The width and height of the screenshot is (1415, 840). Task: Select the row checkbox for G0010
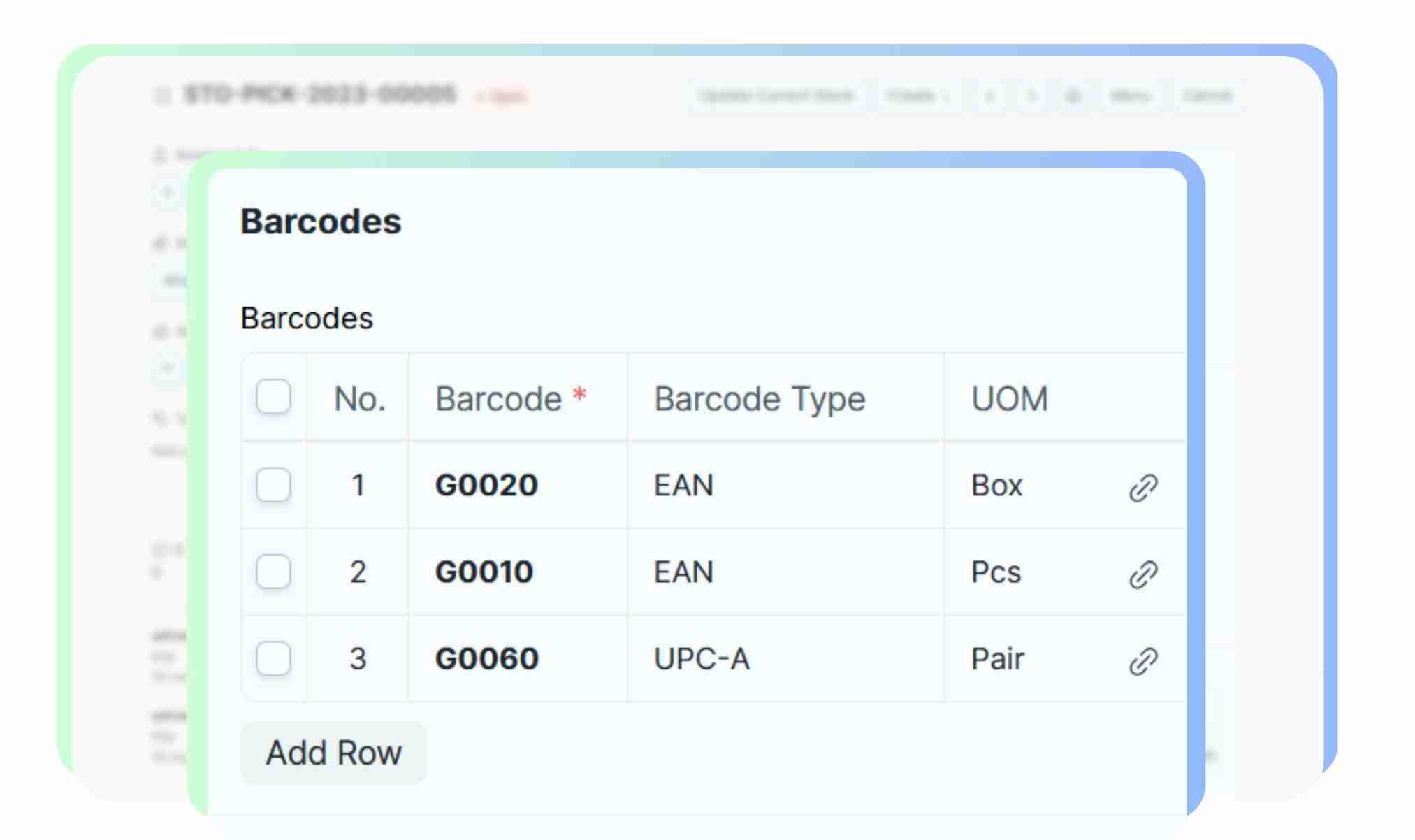click(273, 572)
